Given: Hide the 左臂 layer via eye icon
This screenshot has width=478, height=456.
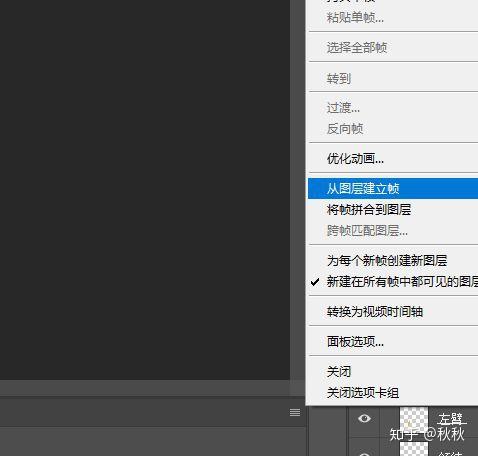Looking at the screenshot, I should pos(364,418).
